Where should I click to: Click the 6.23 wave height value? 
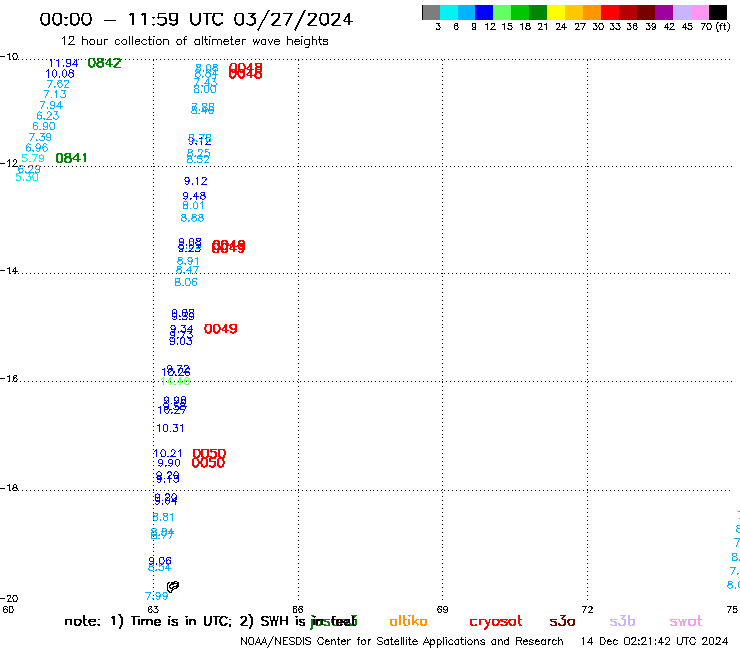(48, 116)
